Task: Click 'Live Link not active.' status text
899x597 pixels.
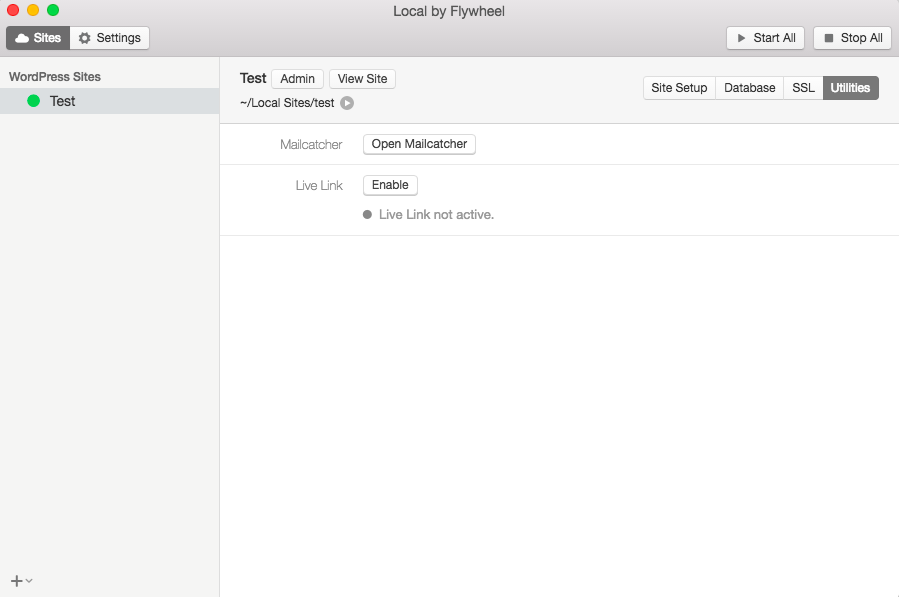Action: point(436,214)
